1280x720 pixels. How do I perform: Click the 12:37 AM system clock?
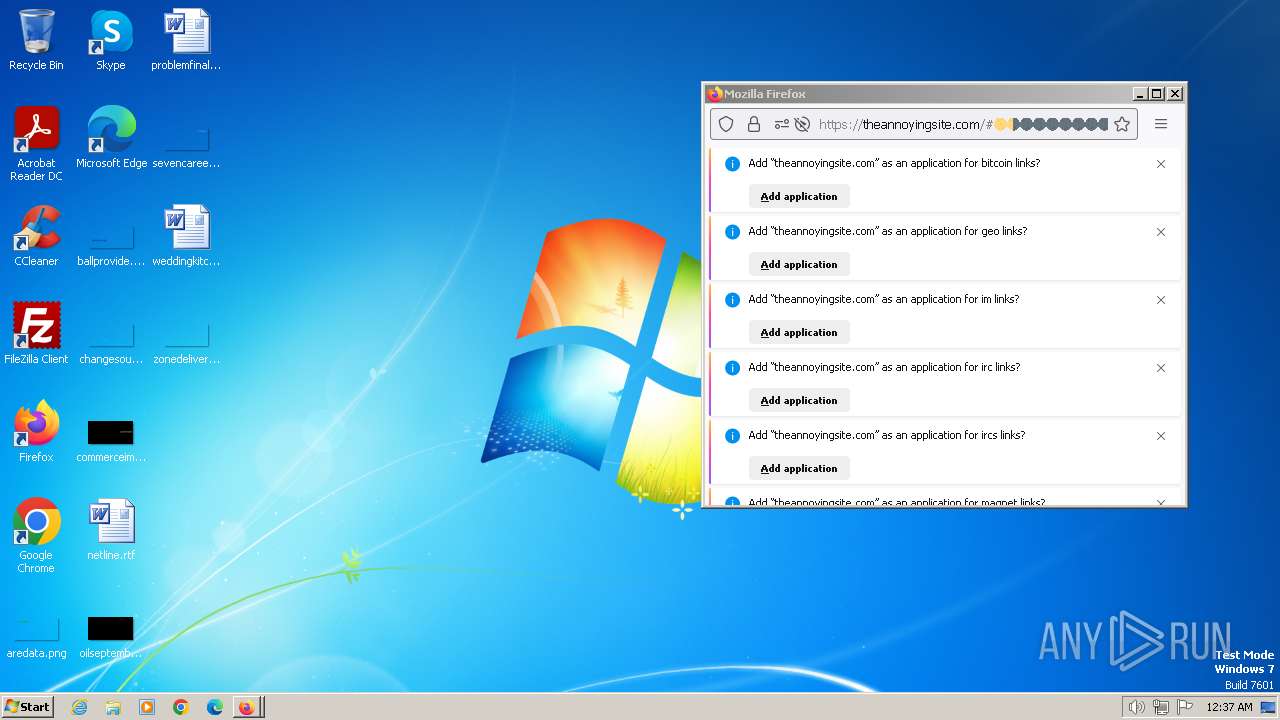(1229, 707)
